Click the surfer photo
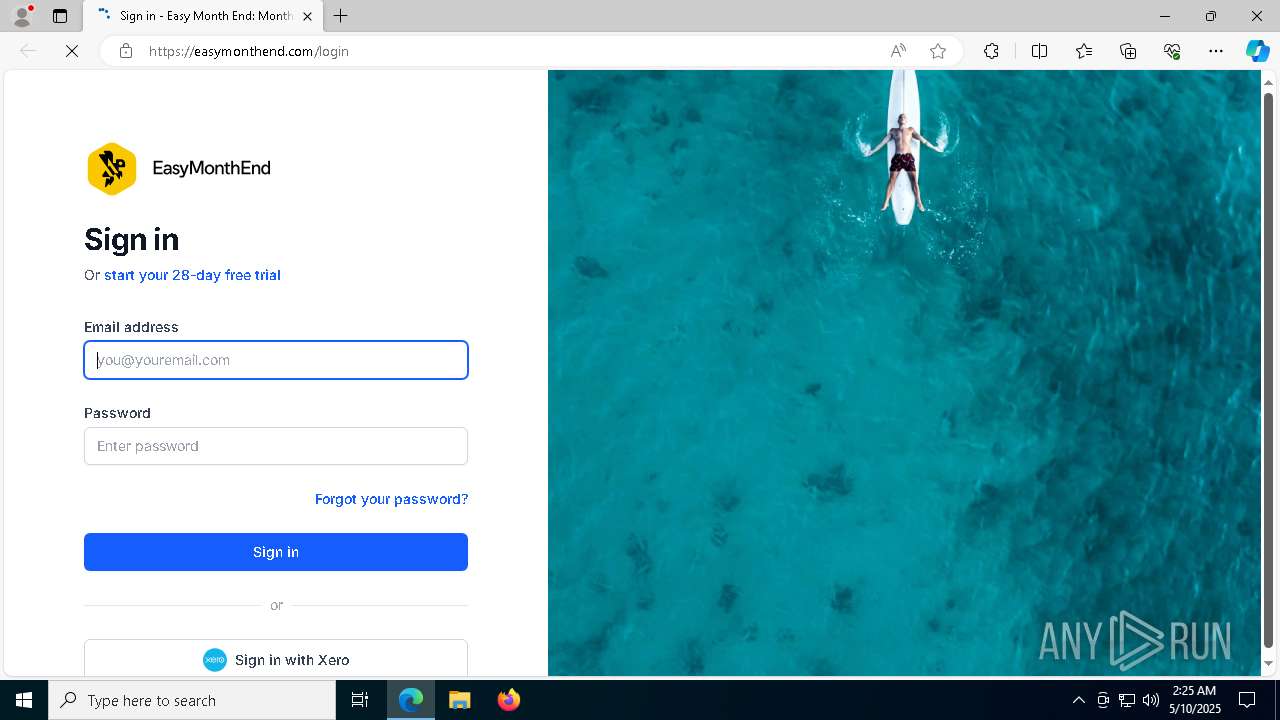This screenshot has height=720, width=1280. pos(904,373)
